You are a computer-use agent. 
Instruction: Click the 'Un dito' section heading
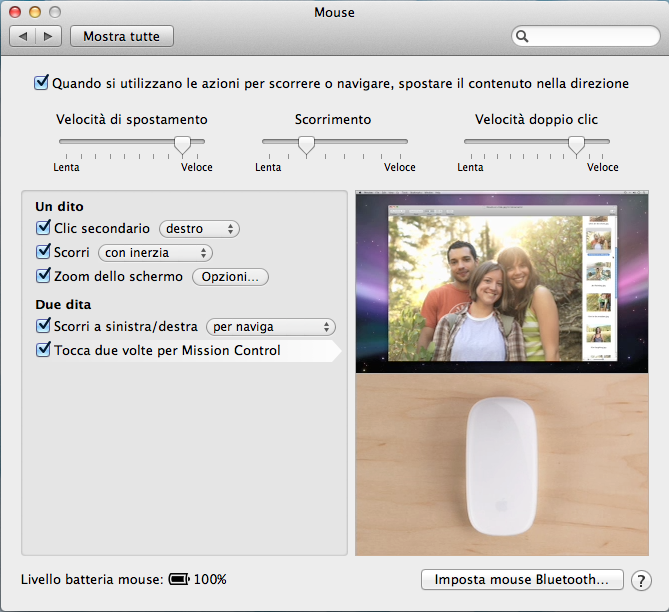pos(59,207)
